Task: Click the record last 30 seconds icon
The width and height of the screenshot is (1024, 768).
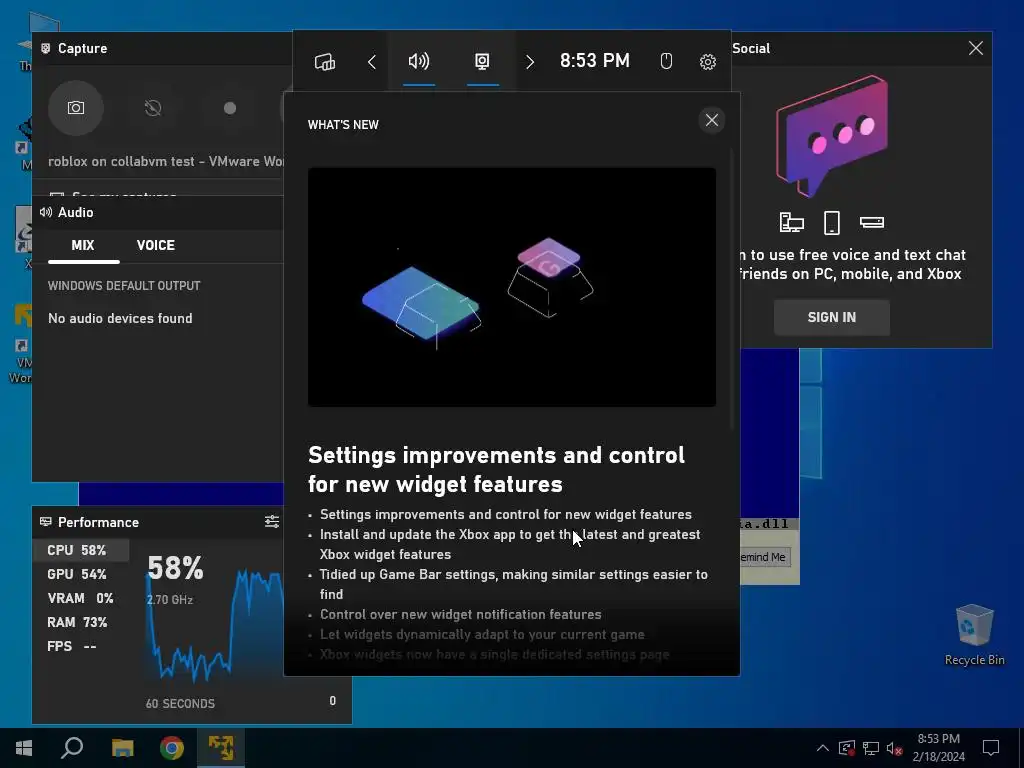Action: 153,108
